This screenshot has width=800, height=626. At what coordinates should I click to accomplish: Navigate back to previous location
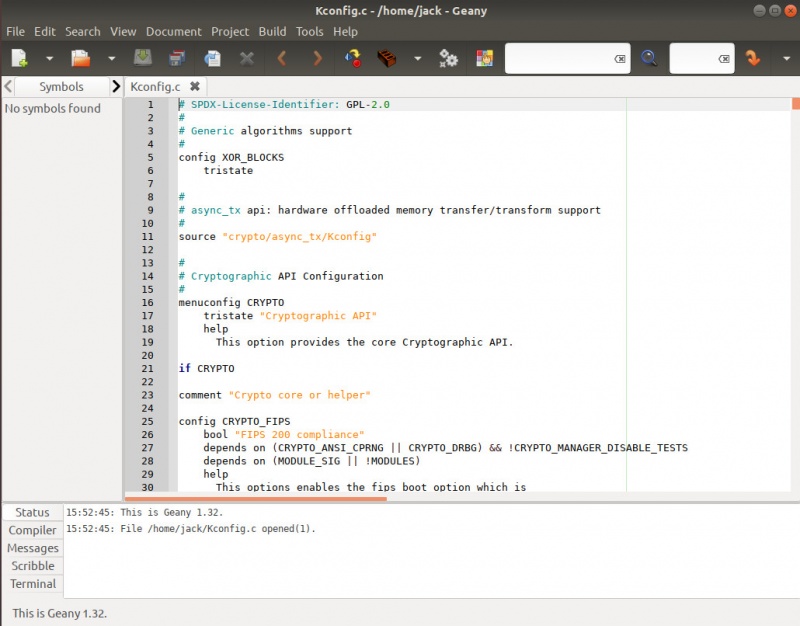click(x=283, y=58)
